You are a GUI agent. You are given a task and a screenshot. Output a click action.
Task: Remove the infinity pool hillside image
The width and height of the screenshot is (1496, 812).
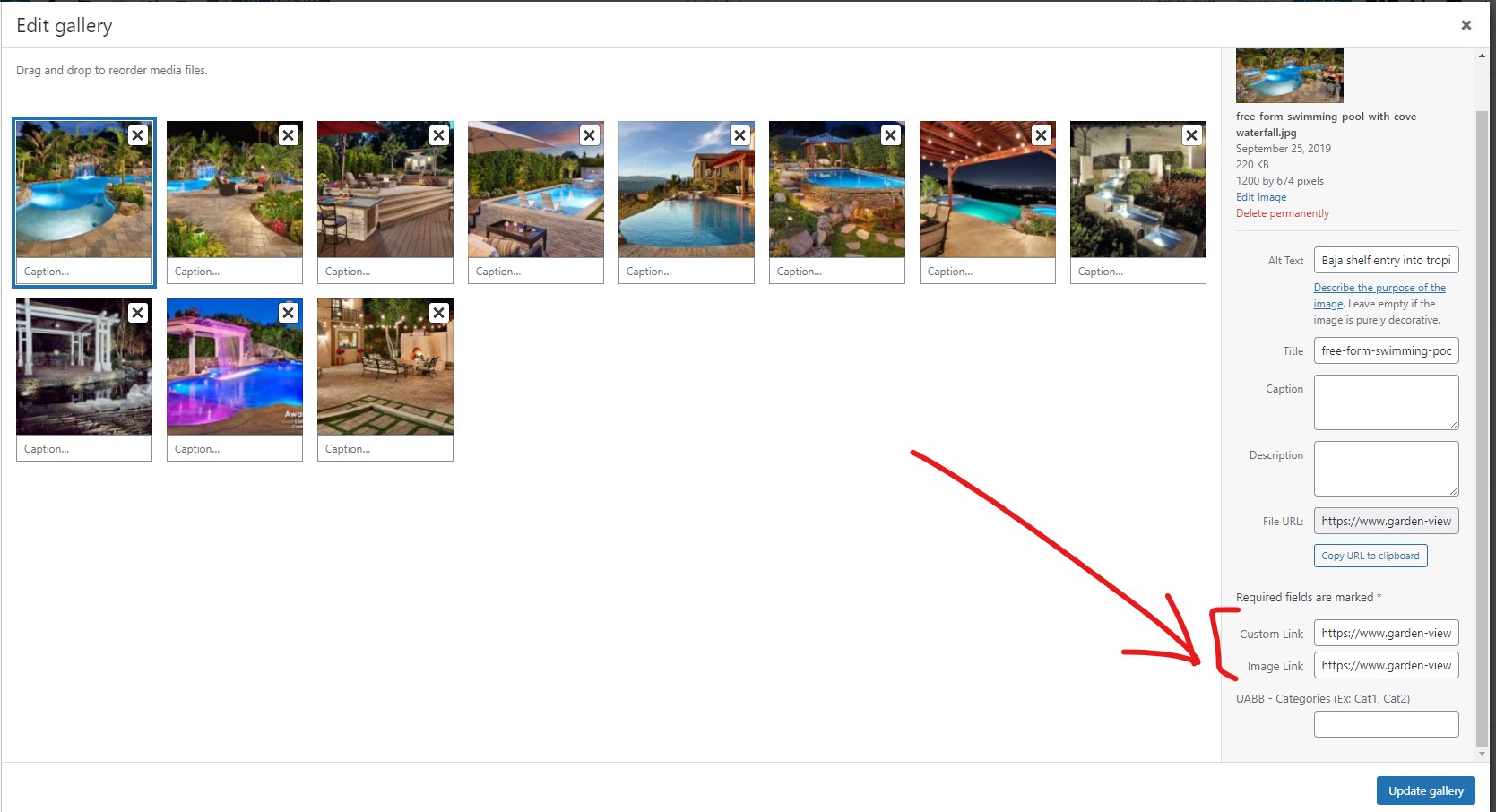coord(739,135)
